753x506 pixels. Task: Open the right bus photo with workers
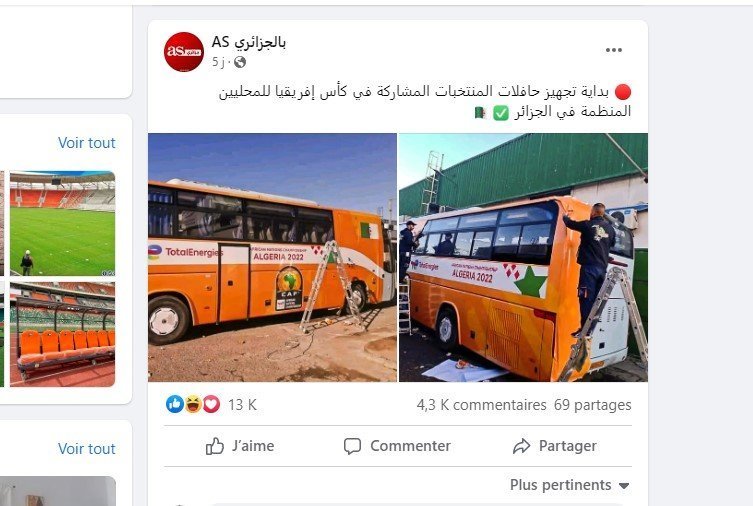pyautogui.click(x=523, y=257)
